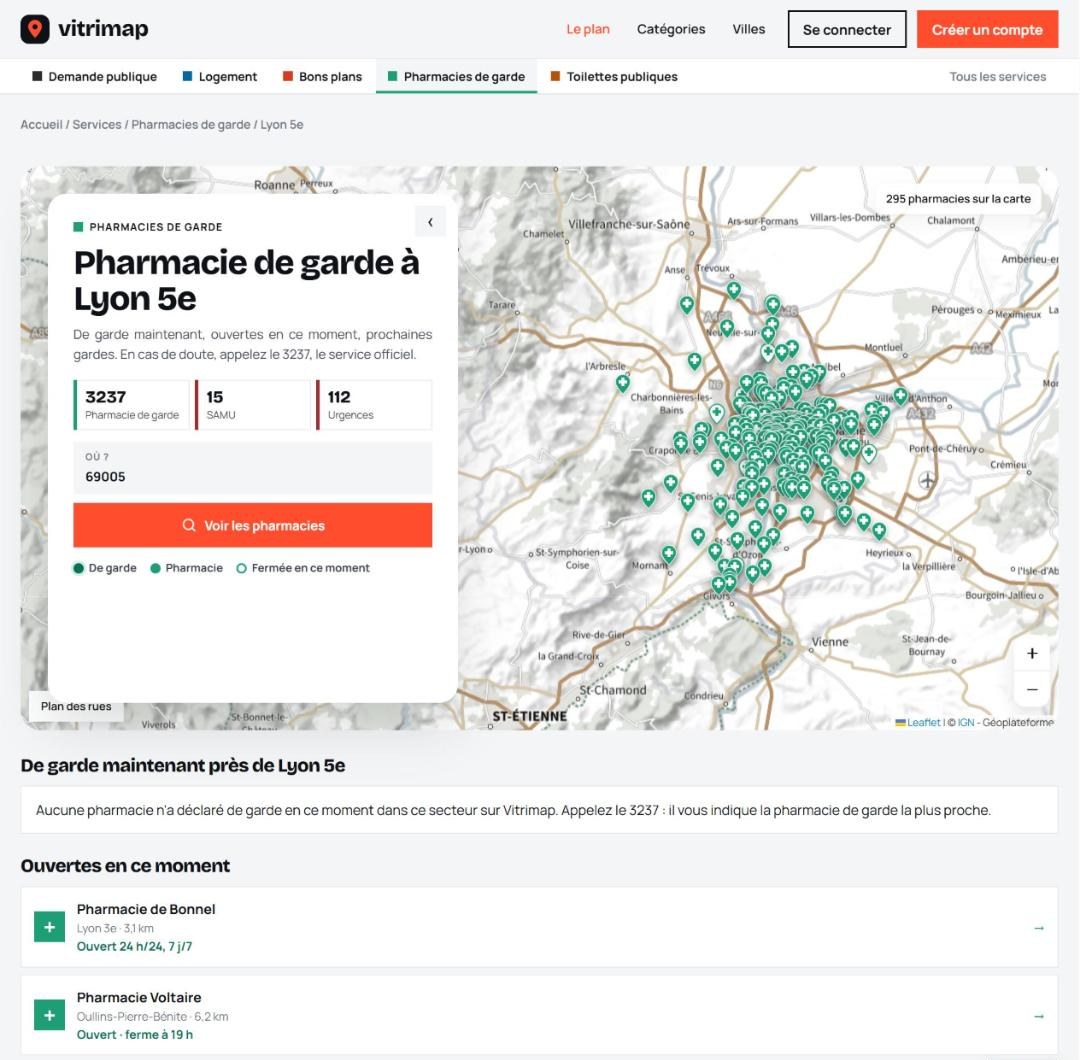Viewport: 1080px width, 1060px height.
Task: Open the Le plan menu item
Action: [588, 29]
